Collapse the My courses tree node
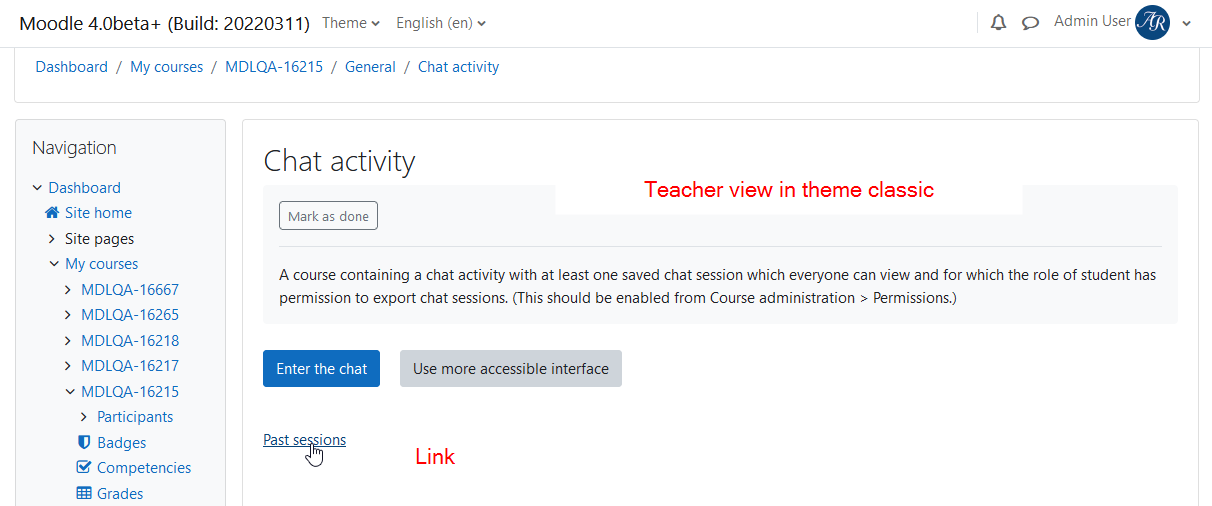 (x=53, y=264)
